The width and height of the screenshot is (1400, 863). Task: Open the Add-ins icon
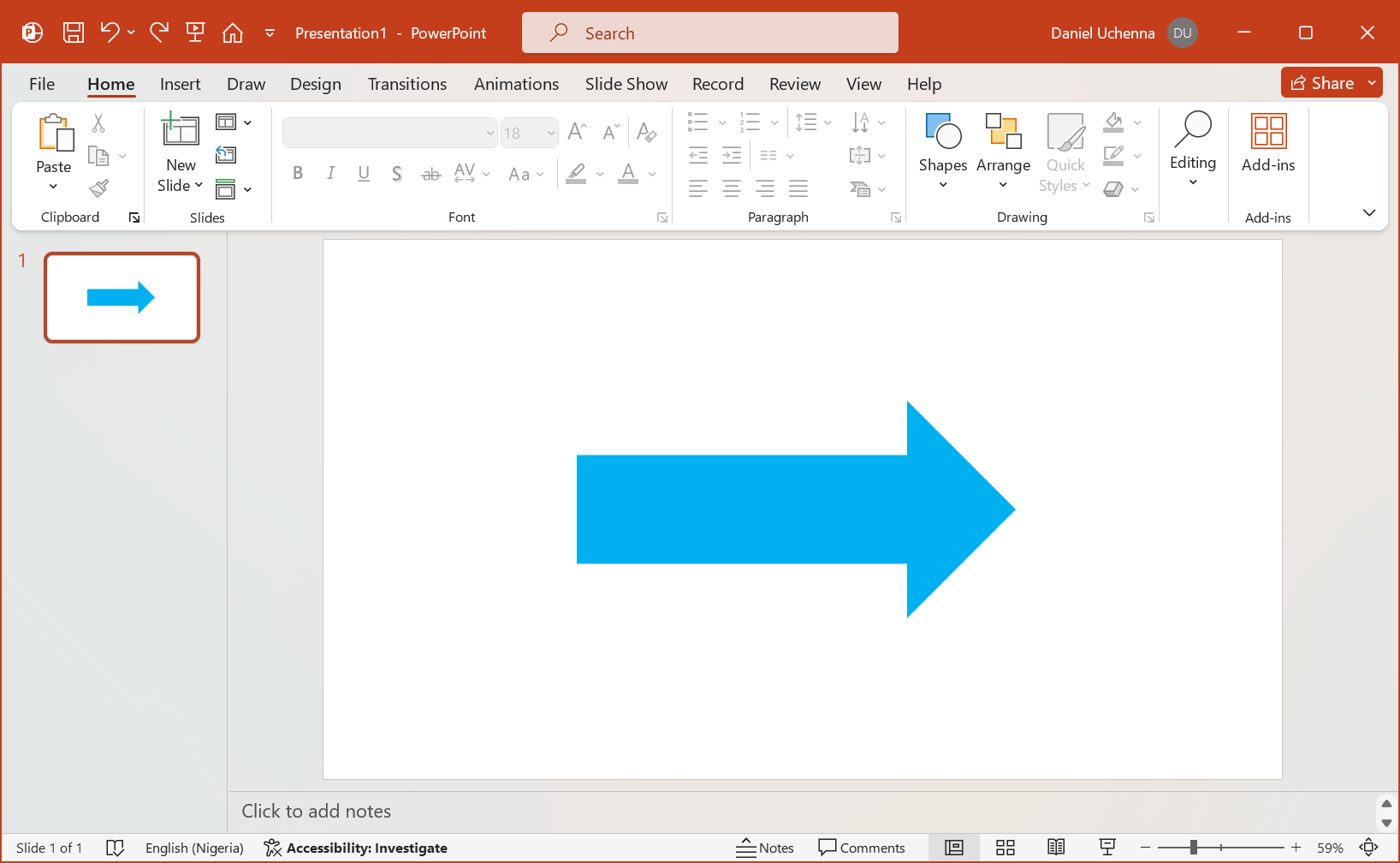[x=1267, y=144]
